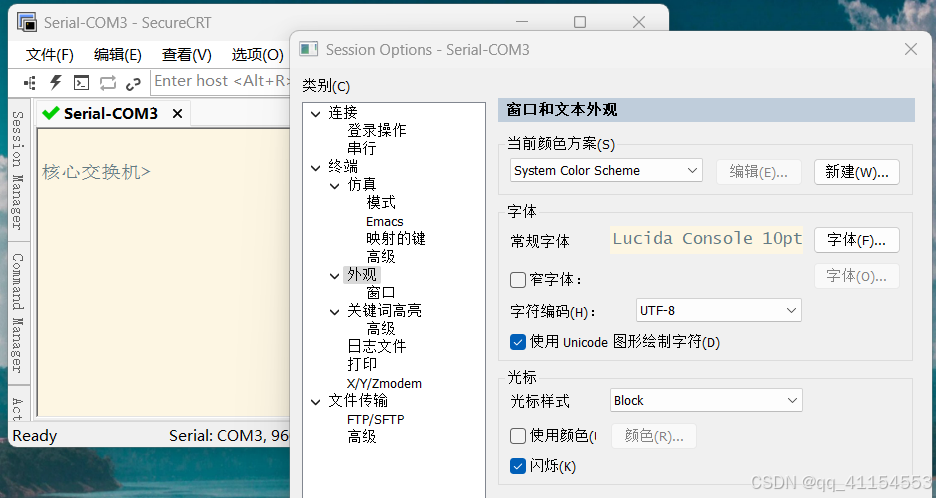Toggle the 闪烁 blink checkbox
936x498 pixels.
518,466
